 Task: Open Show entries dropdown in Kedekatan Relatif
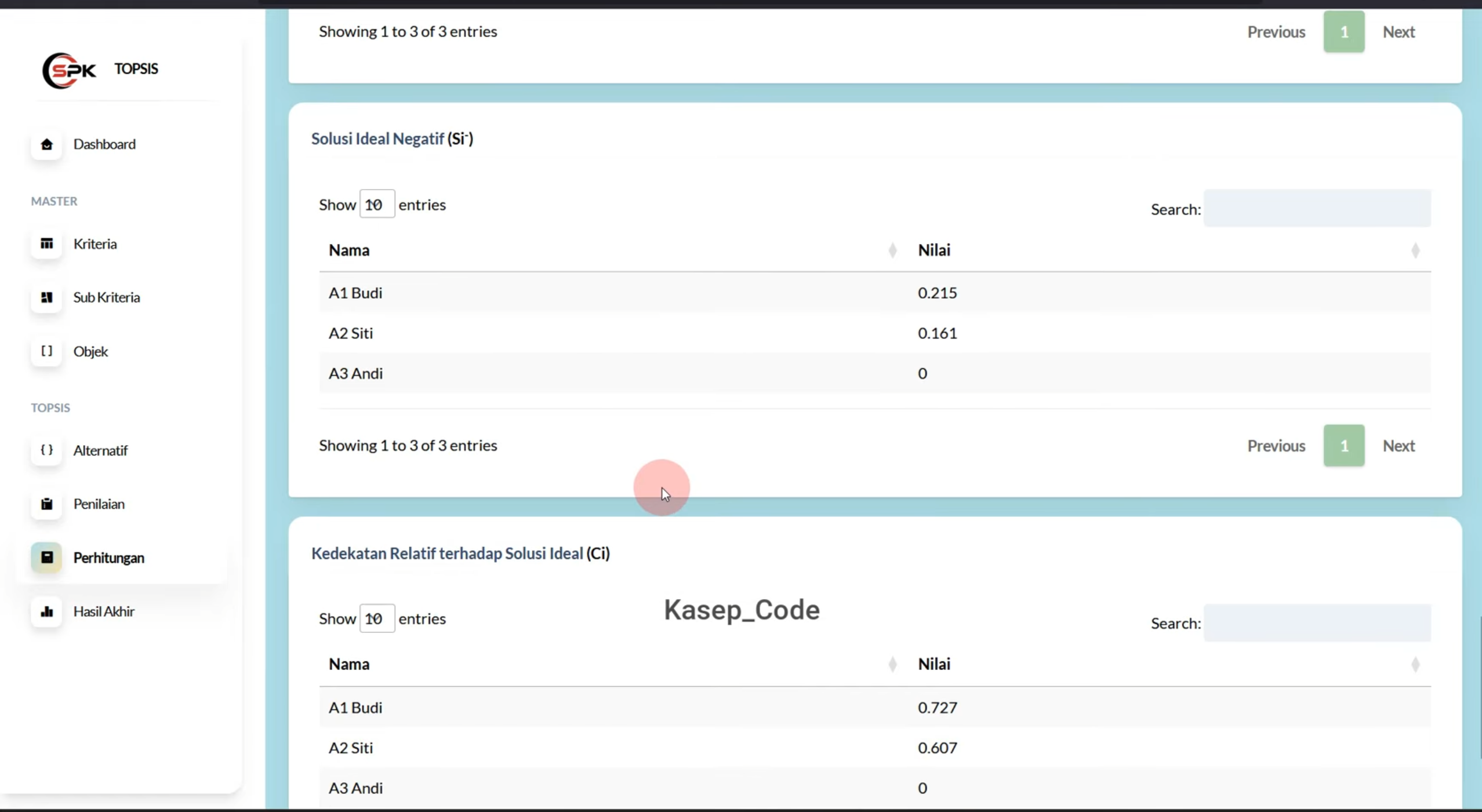tap(377, 618)
